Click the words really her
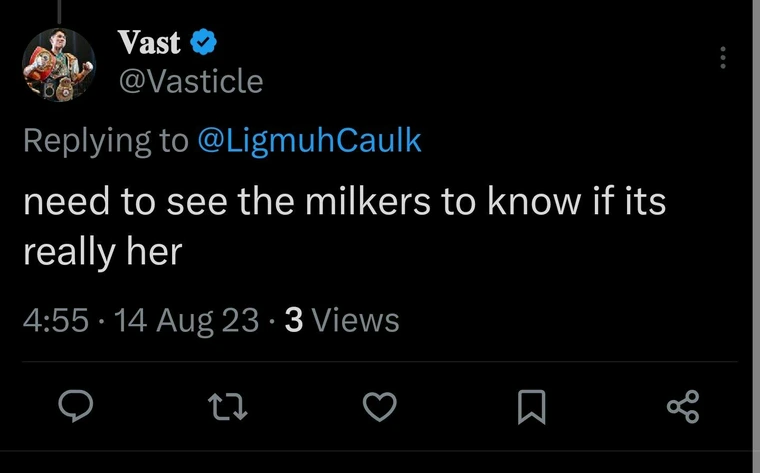760x473 pixels. [102, 252]
